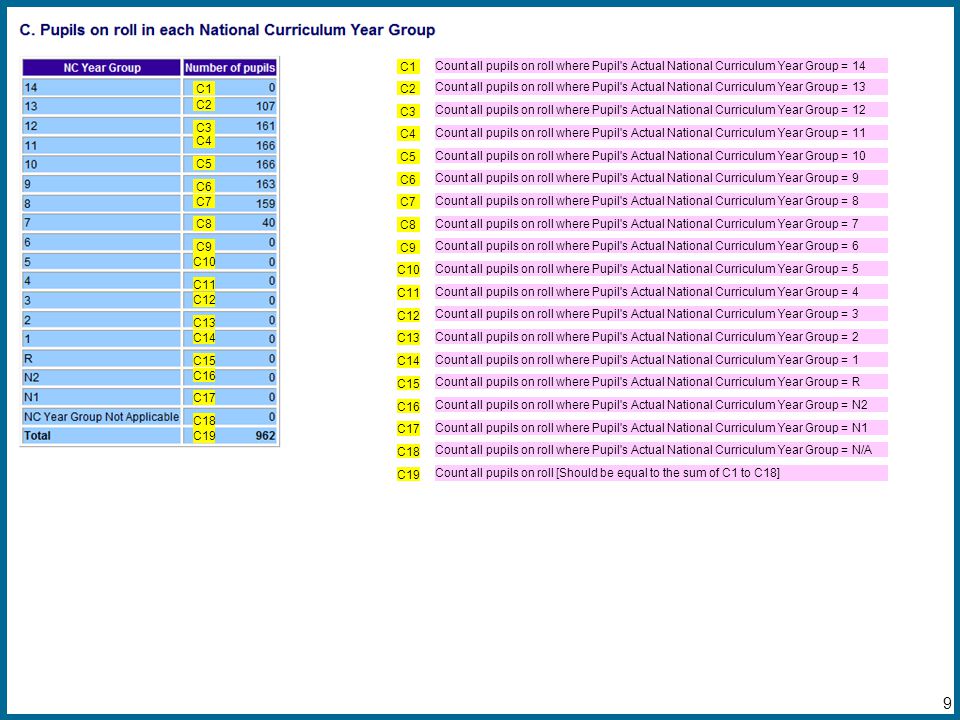Screen dimensions: 960x720
Task: Click 'Should be equal to the sum' definition
Action: pos(661,473)
